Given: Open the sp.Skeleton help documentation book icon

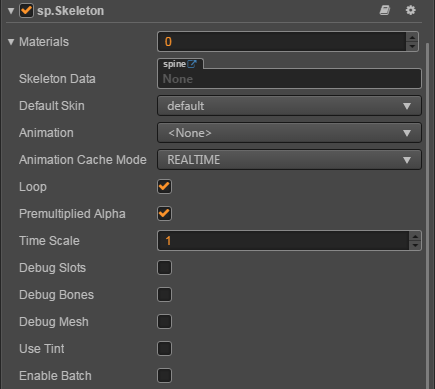Looking at the screenshot, I should (385, 10).
